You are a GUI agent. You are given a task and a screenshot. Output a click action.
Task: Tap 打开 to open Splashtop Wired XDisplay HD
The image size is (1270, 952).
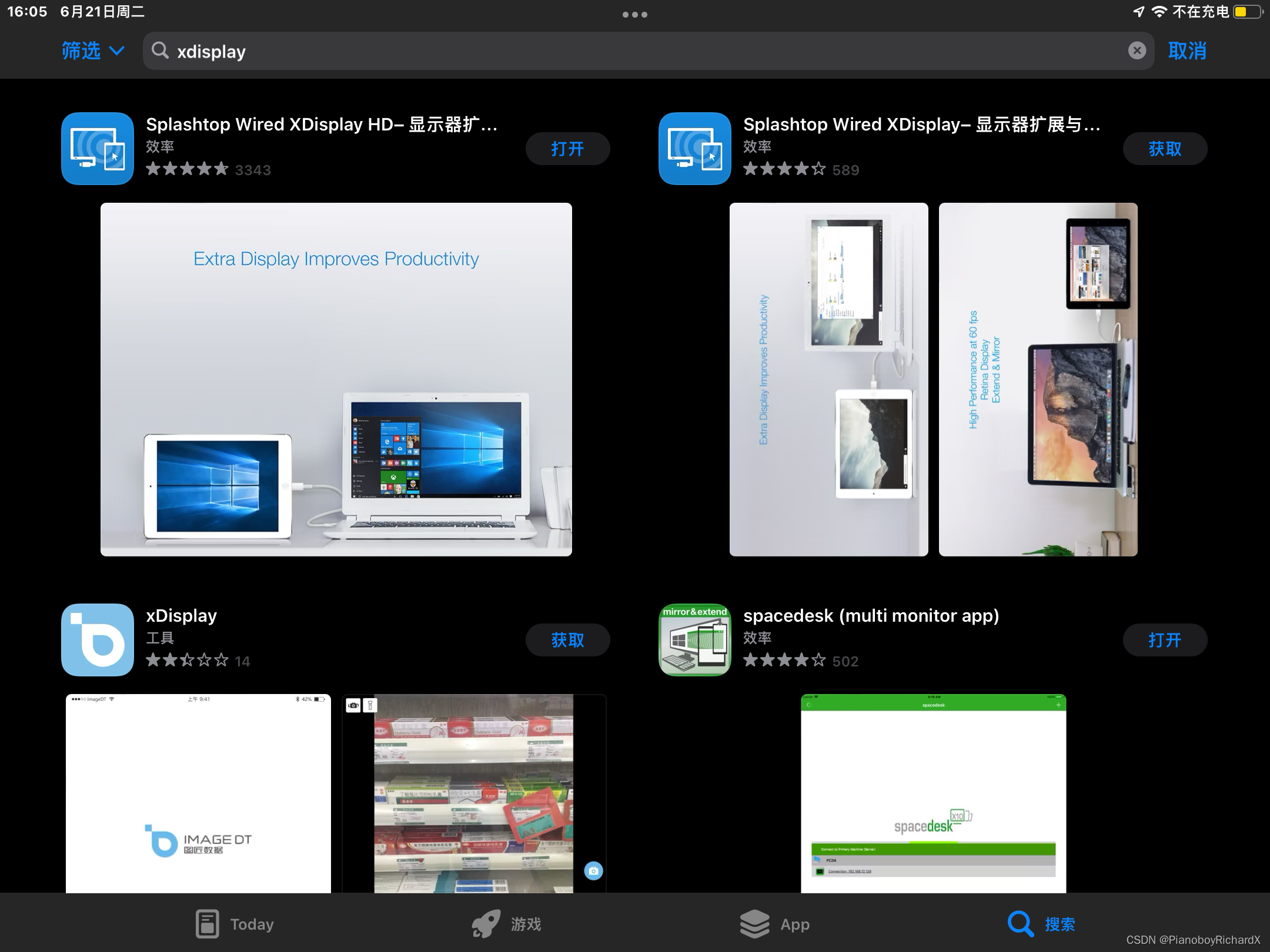click(567, 149)
